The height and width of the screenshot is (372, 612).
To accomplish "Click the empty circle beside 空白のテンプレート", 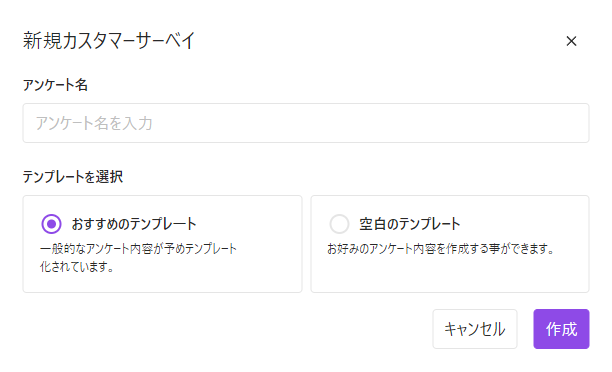I will [339, 224].
